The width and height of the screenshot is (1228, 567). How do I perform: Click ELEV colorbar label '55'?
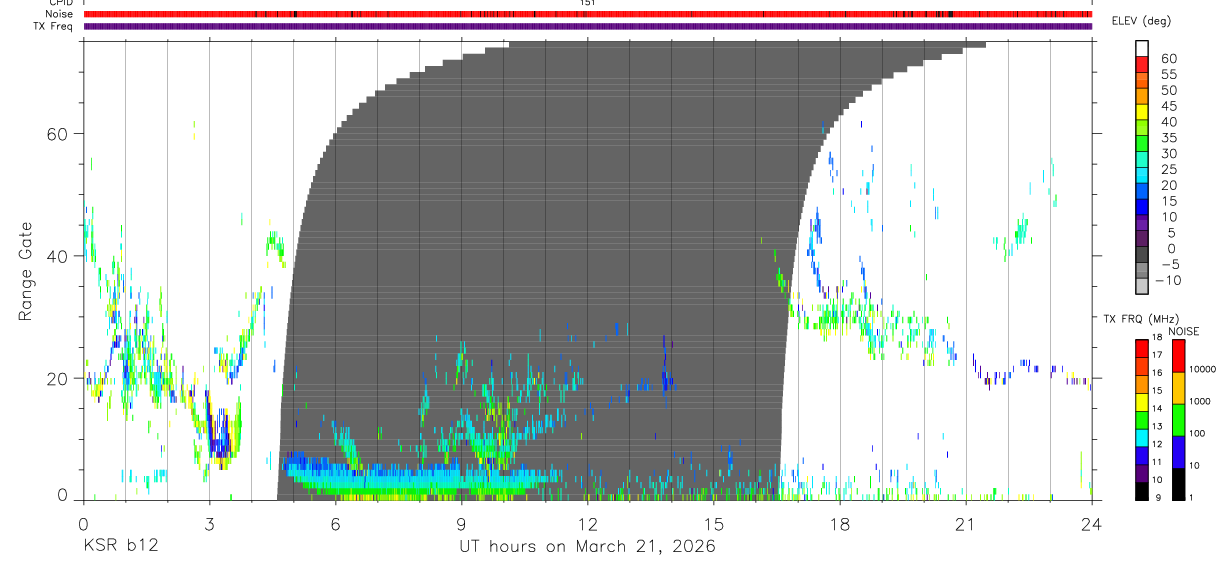coord(1167,75)
